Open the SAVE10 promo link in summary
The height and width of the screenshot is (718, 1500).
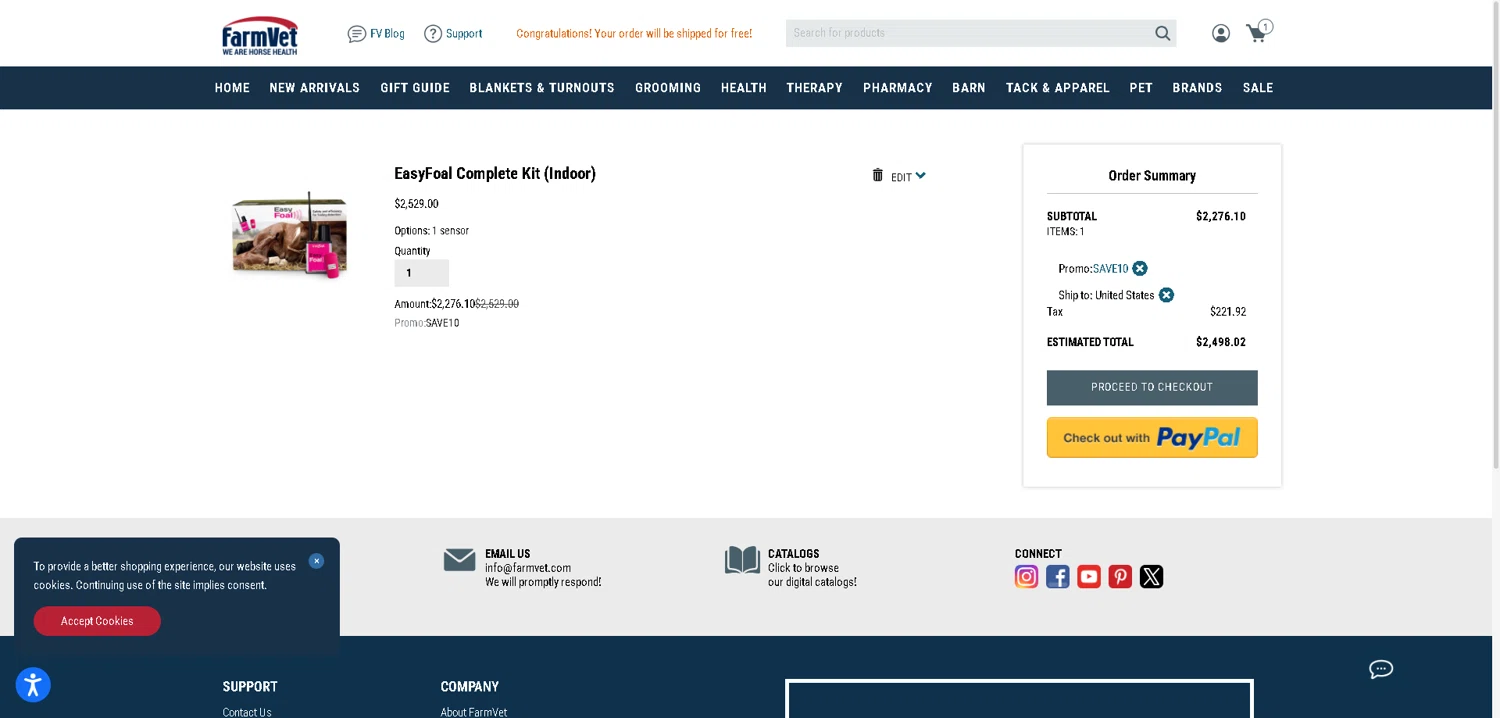pyautogui.click(x=1110, y=269)
